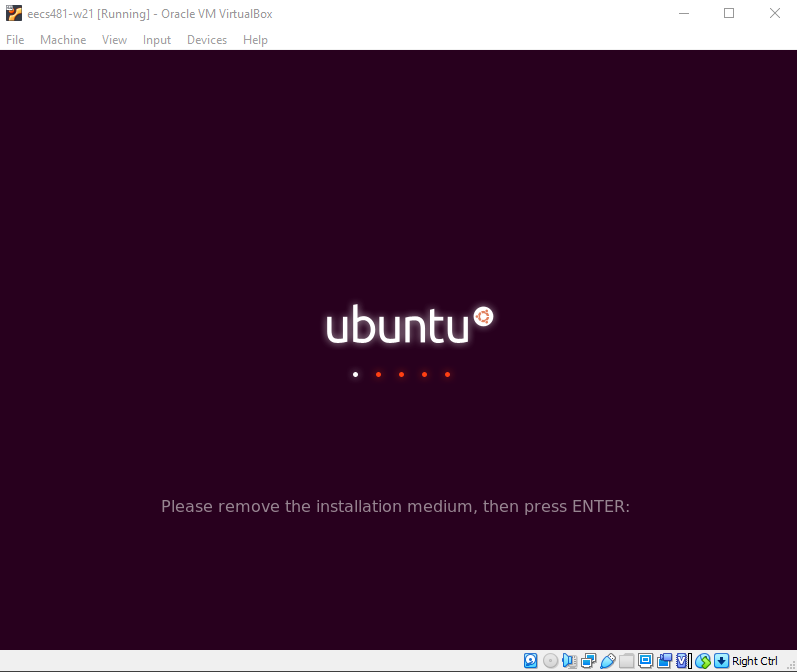The height and width of the screenshot is (672, 797).
Task: Click the 'Please remove the installation medium' prompt
Action: point(395,506)
